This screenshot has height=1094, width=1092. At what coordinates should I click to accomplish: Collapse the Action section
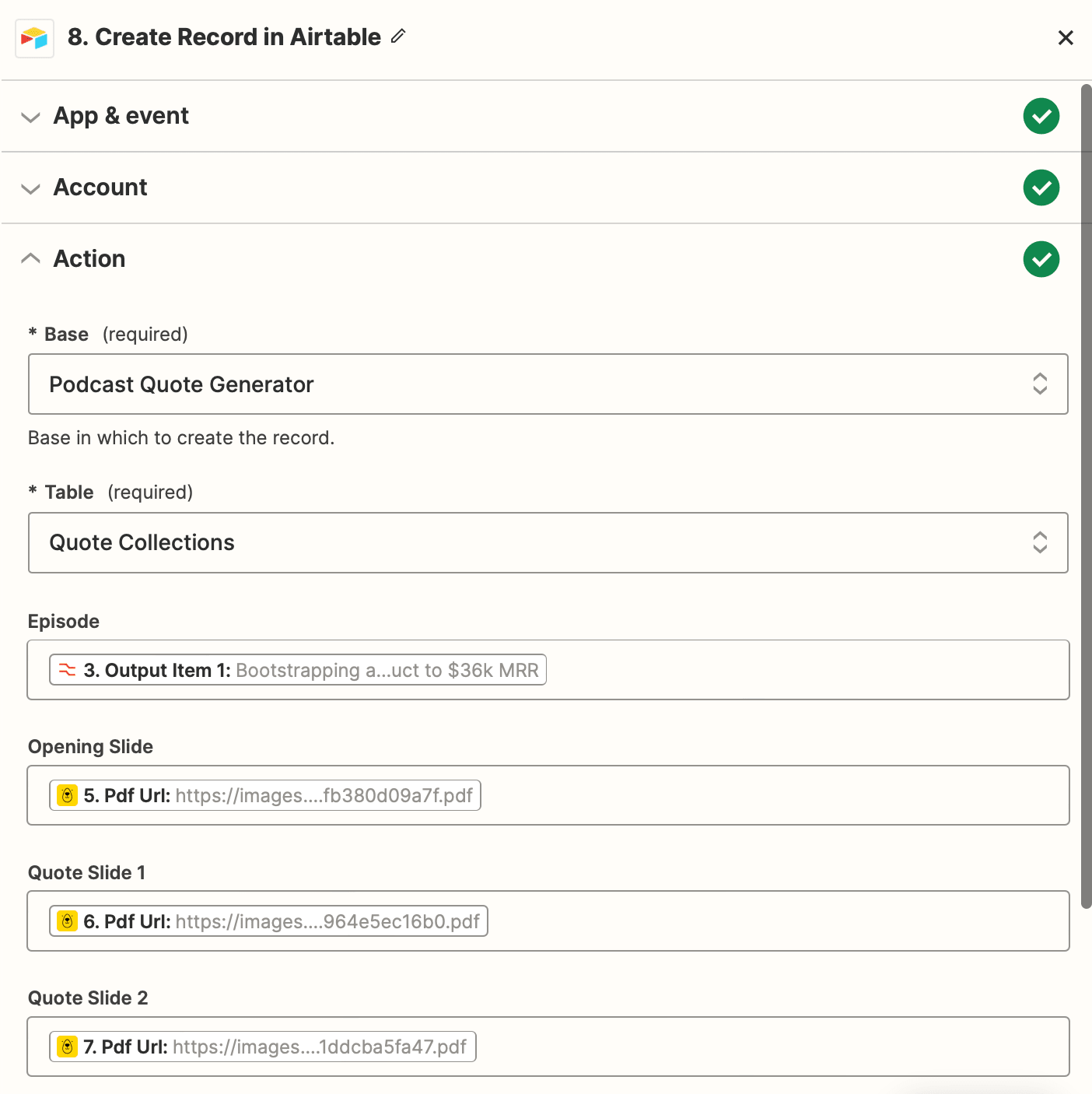point(30,258)
